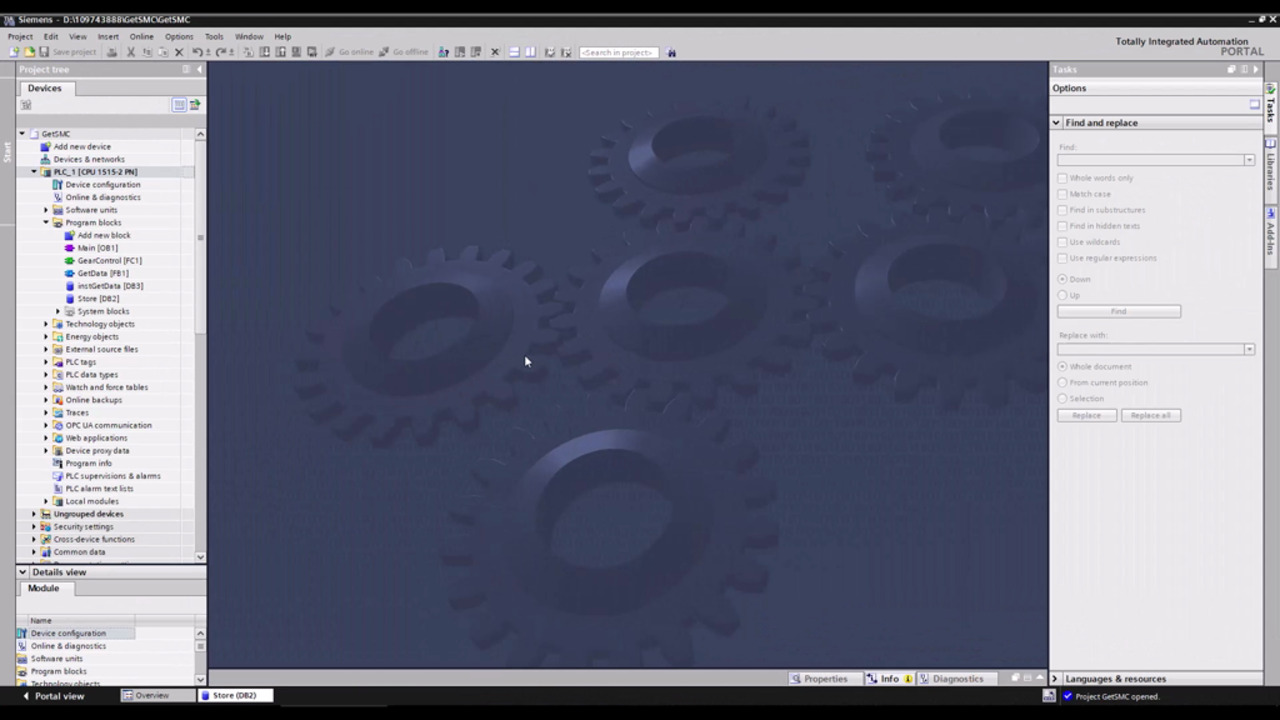1280x720 pixels.
Task: Click the Split editor space horizontally icon
Action: [x=514, y=52]
